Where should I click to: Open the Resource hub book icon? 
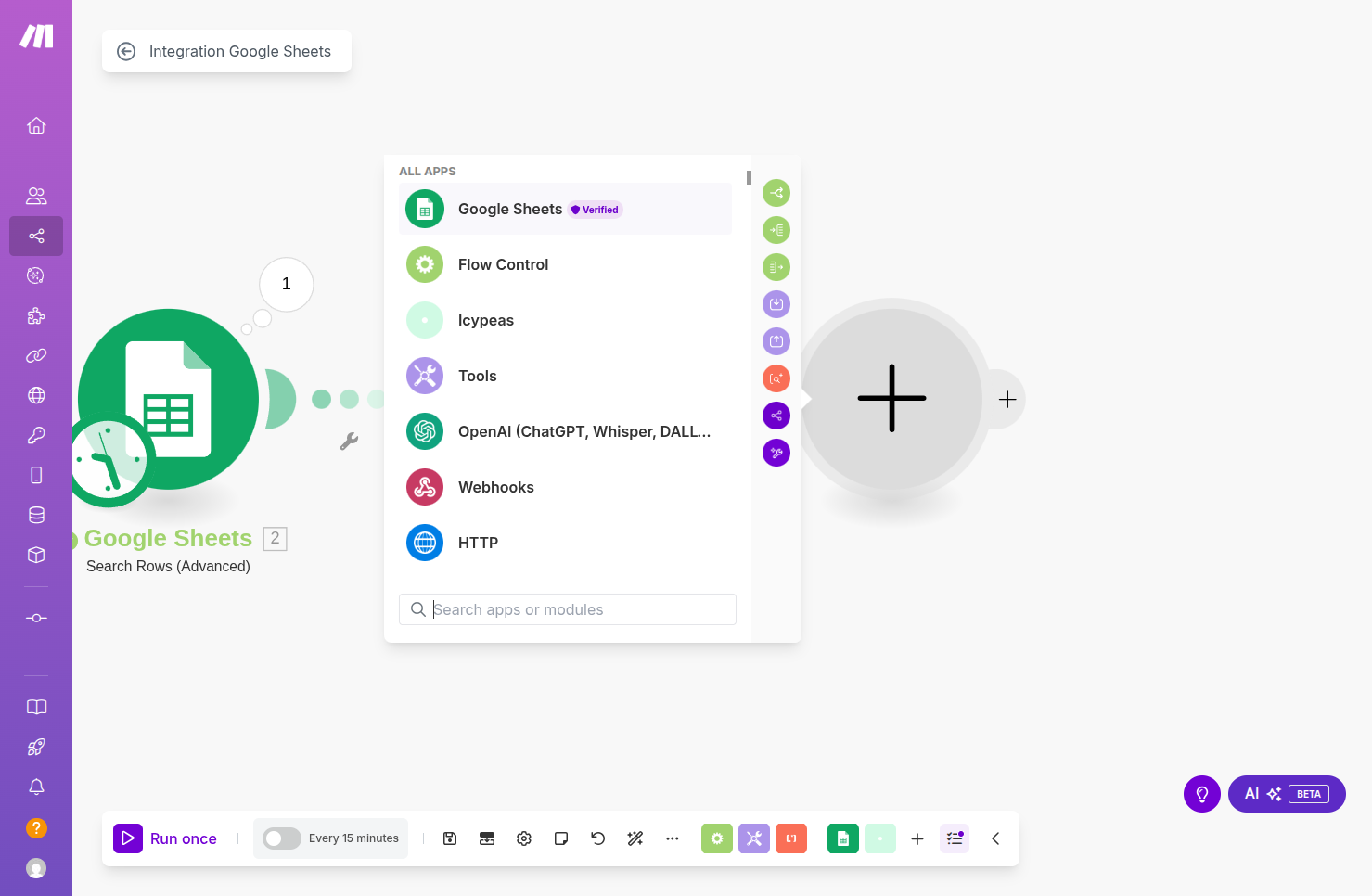point(36,707)
